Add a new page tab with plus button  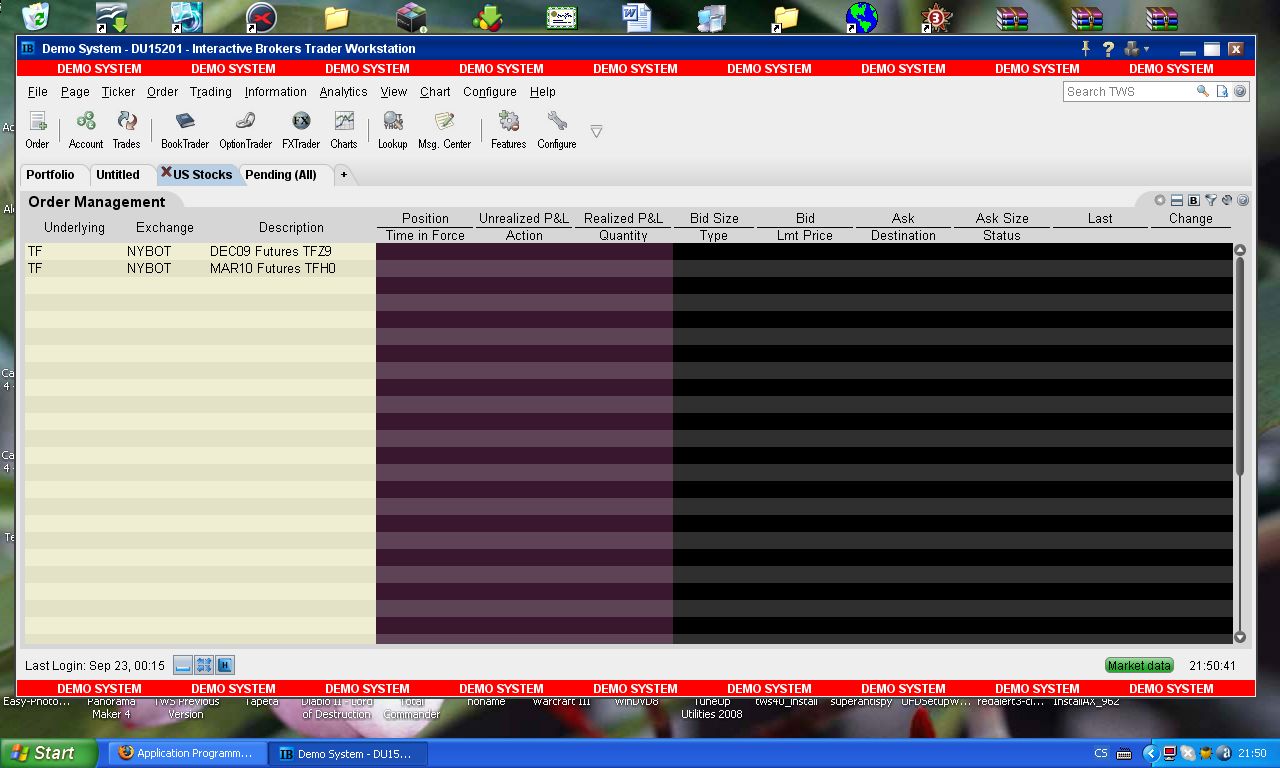click(343, 174)
